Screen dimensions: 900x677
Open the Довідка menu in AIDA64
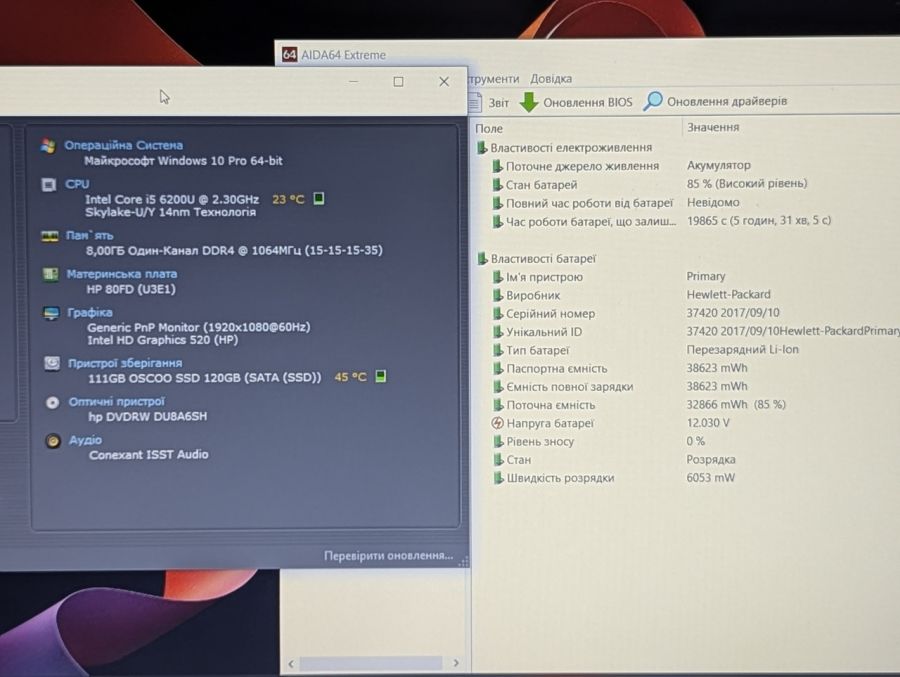pos(550,78)
